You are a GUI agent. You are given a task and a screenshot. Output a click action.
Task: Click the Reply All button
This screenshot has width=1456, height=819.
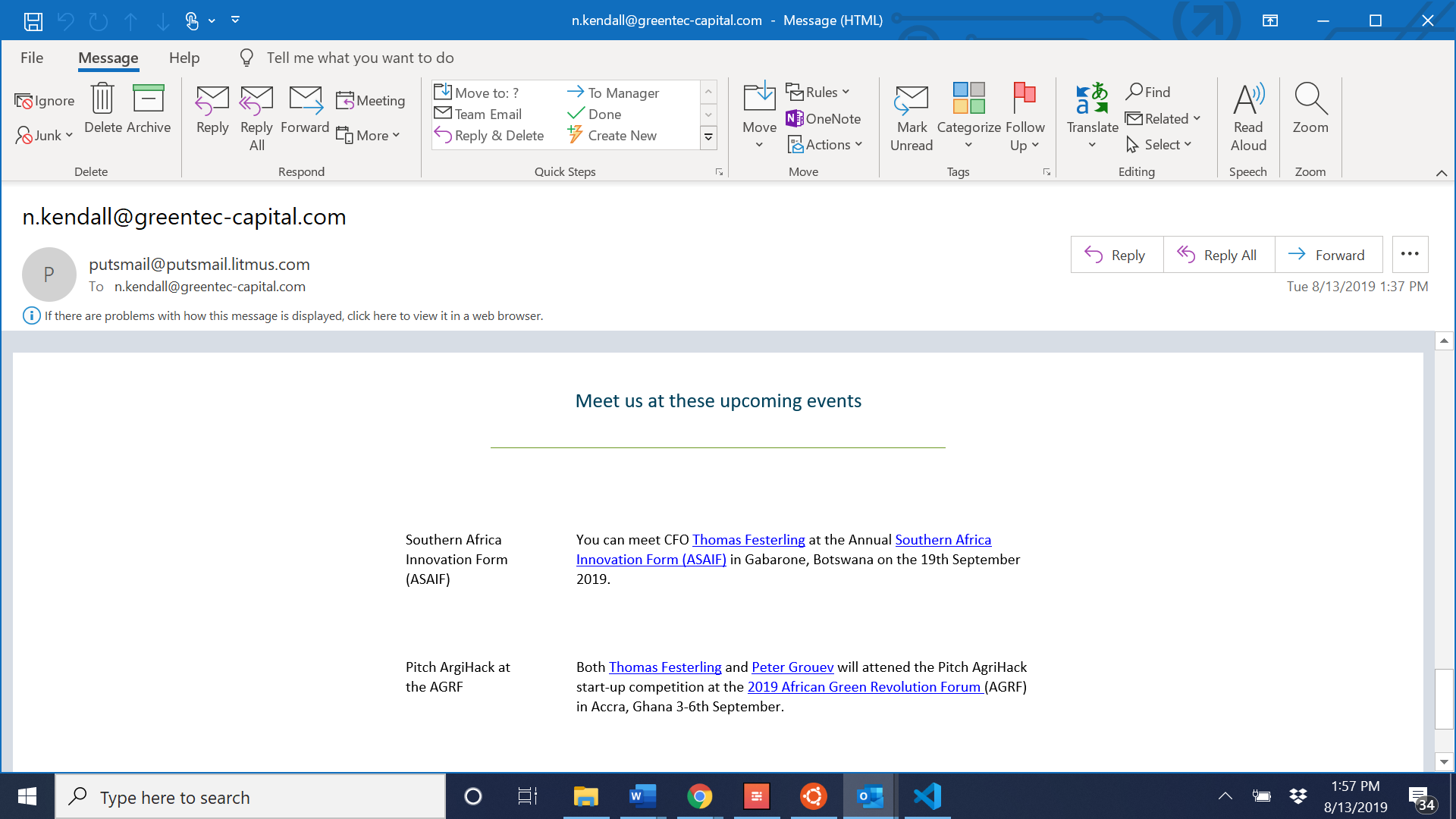point(1219,255)
